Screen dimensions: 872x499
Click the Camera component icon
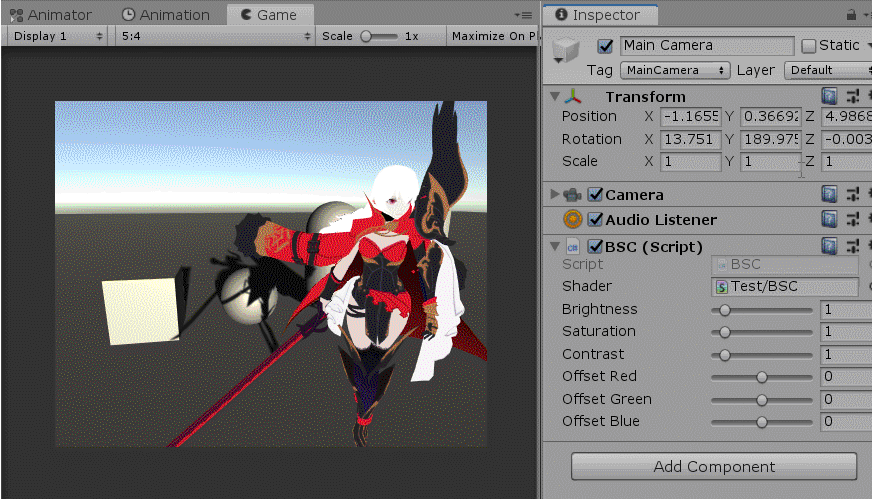pos(572,195)
